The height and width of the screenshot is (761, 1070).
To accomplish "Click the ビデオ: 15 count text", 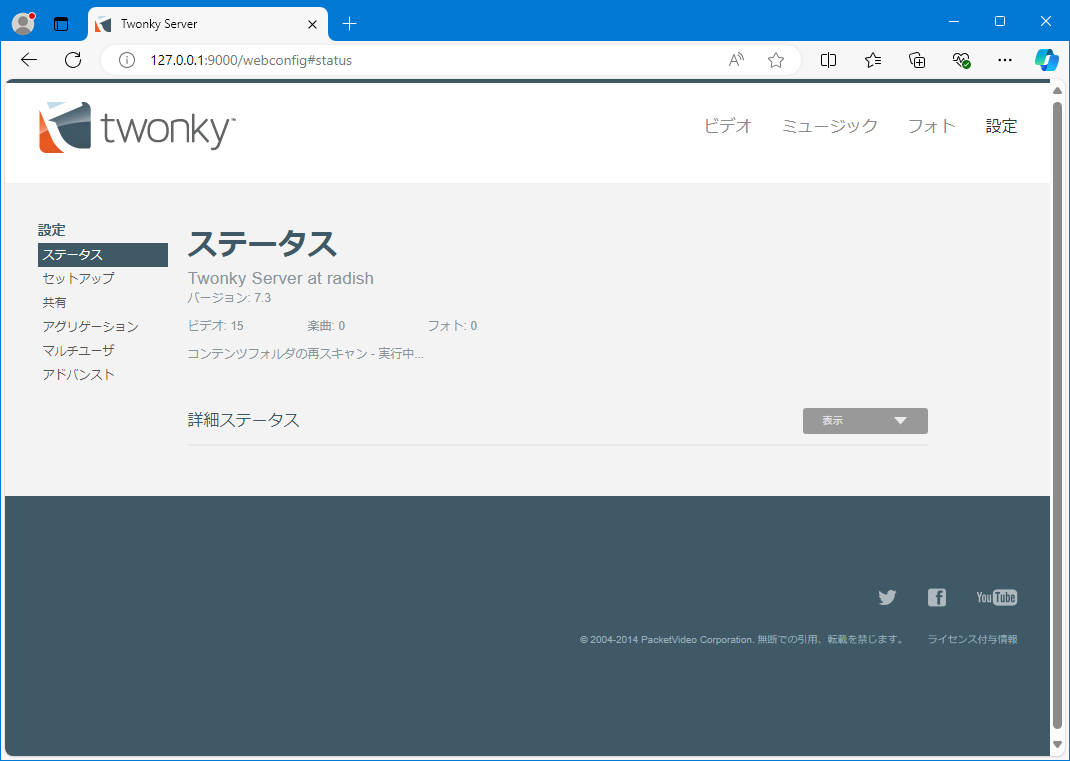I will (x=216, y=326).
